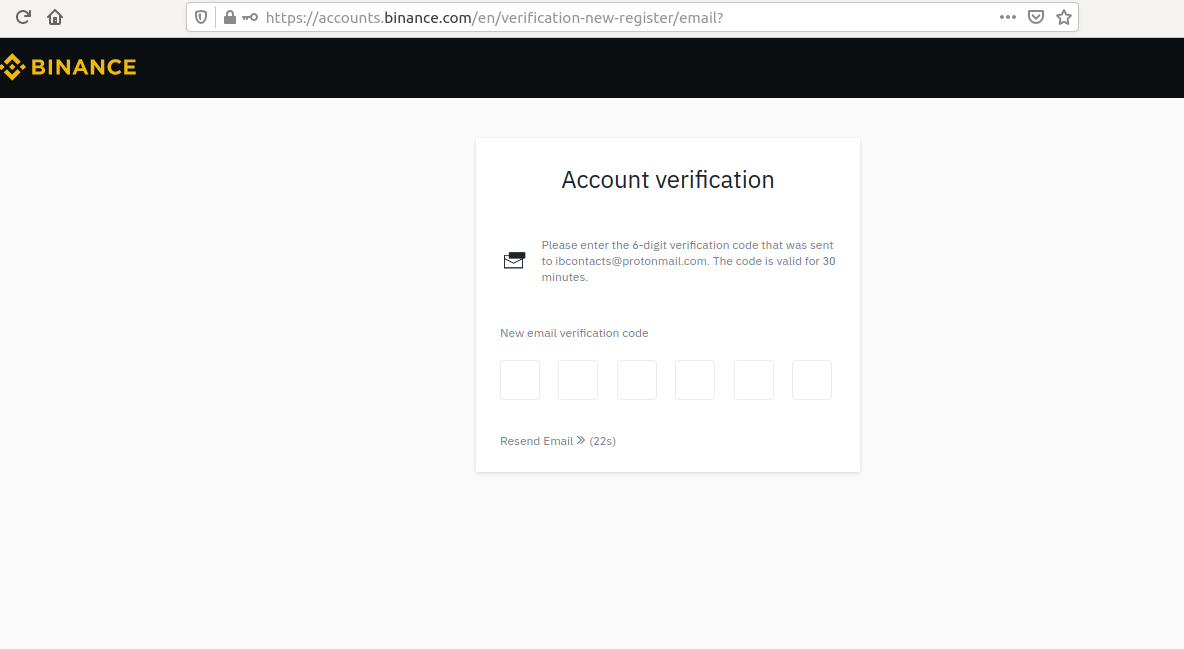The height and width of the screenshot is (649, 1184).
Task: Click the fourth code digit box
Action: click(x=695, y=380)
